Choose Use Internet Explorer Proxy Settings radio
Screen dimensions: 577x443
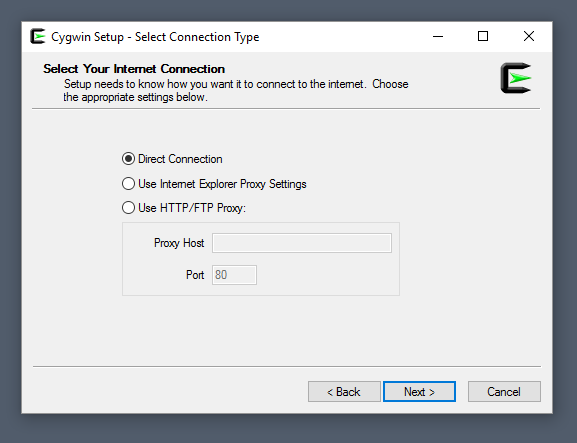[128, 184]
